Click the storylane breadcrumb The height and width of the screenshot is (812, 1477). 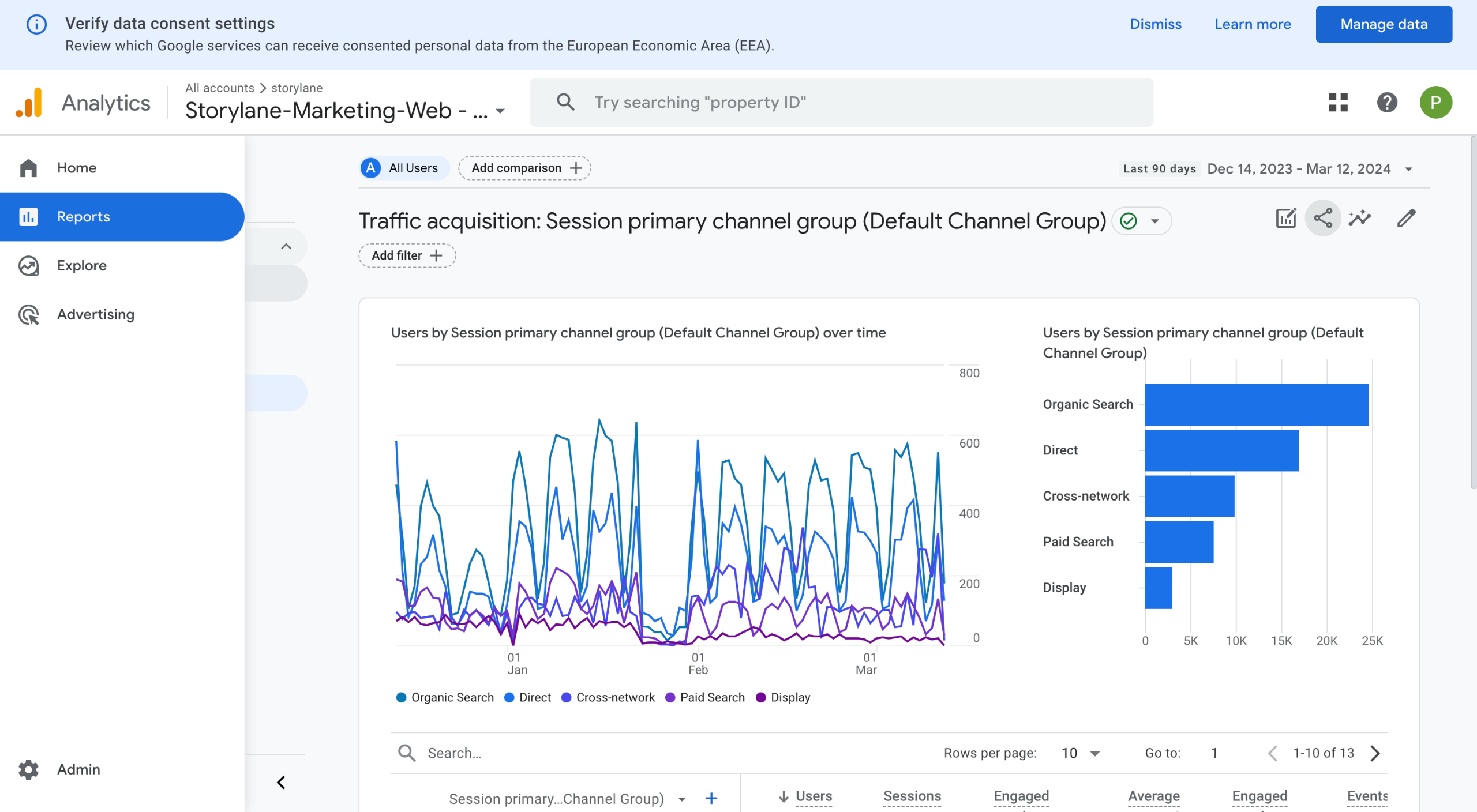297,88
